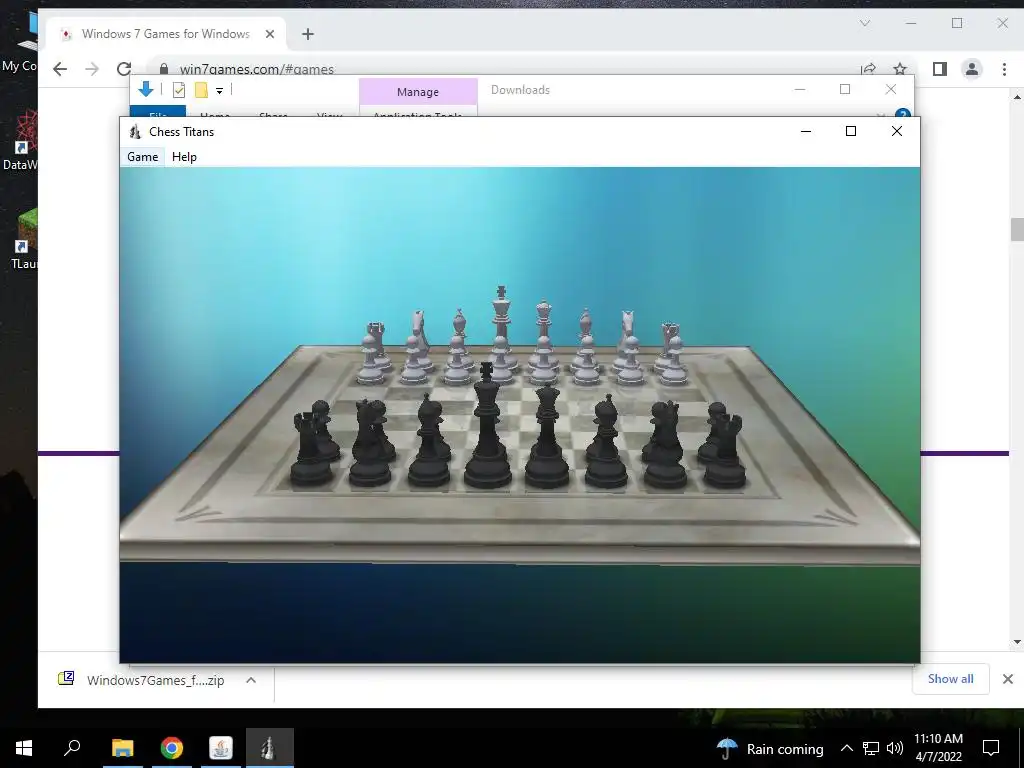This screenshot has height=768, width=1024.
Task: Open volume control tray icon
Action: pyautogui.click(x=895, y=748)
